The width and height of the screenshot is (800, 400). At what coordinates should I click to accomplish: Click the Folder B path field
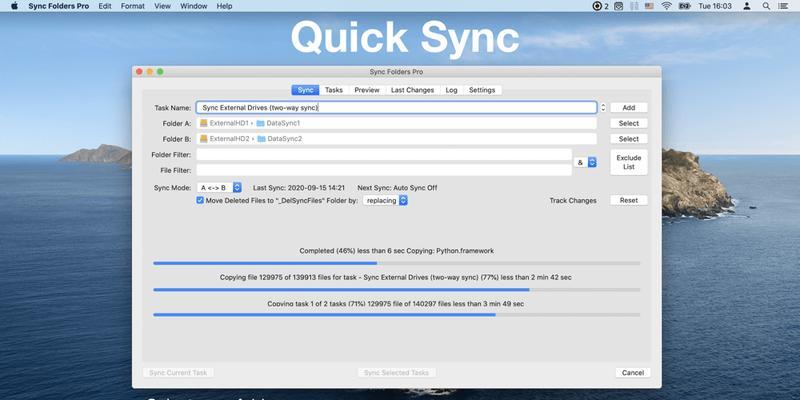click(x=396, y=139)
